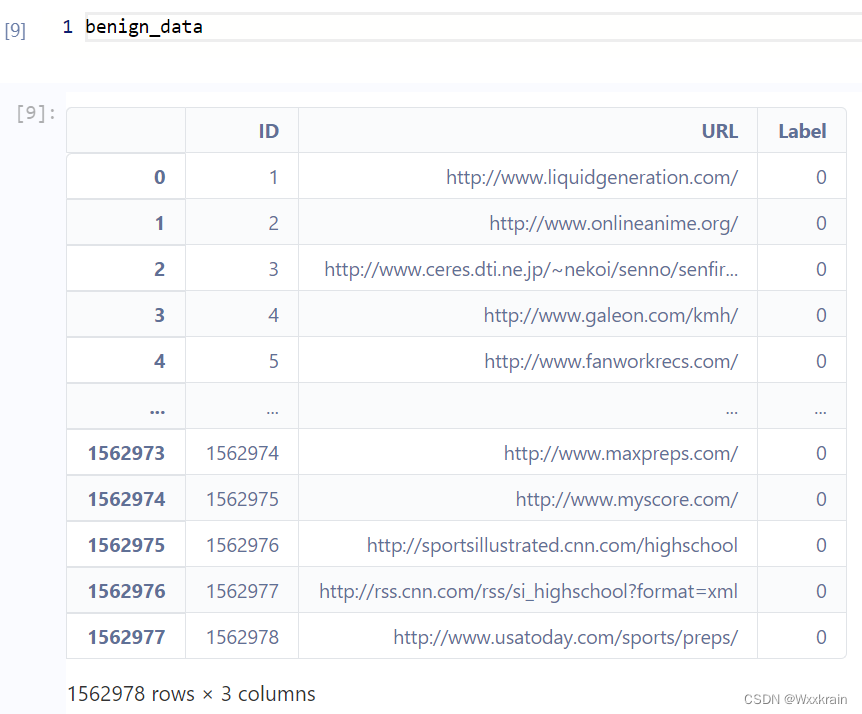Click the Label value for maxpreps row
Screen dimensions: 862x714
[x=802, y=453]
